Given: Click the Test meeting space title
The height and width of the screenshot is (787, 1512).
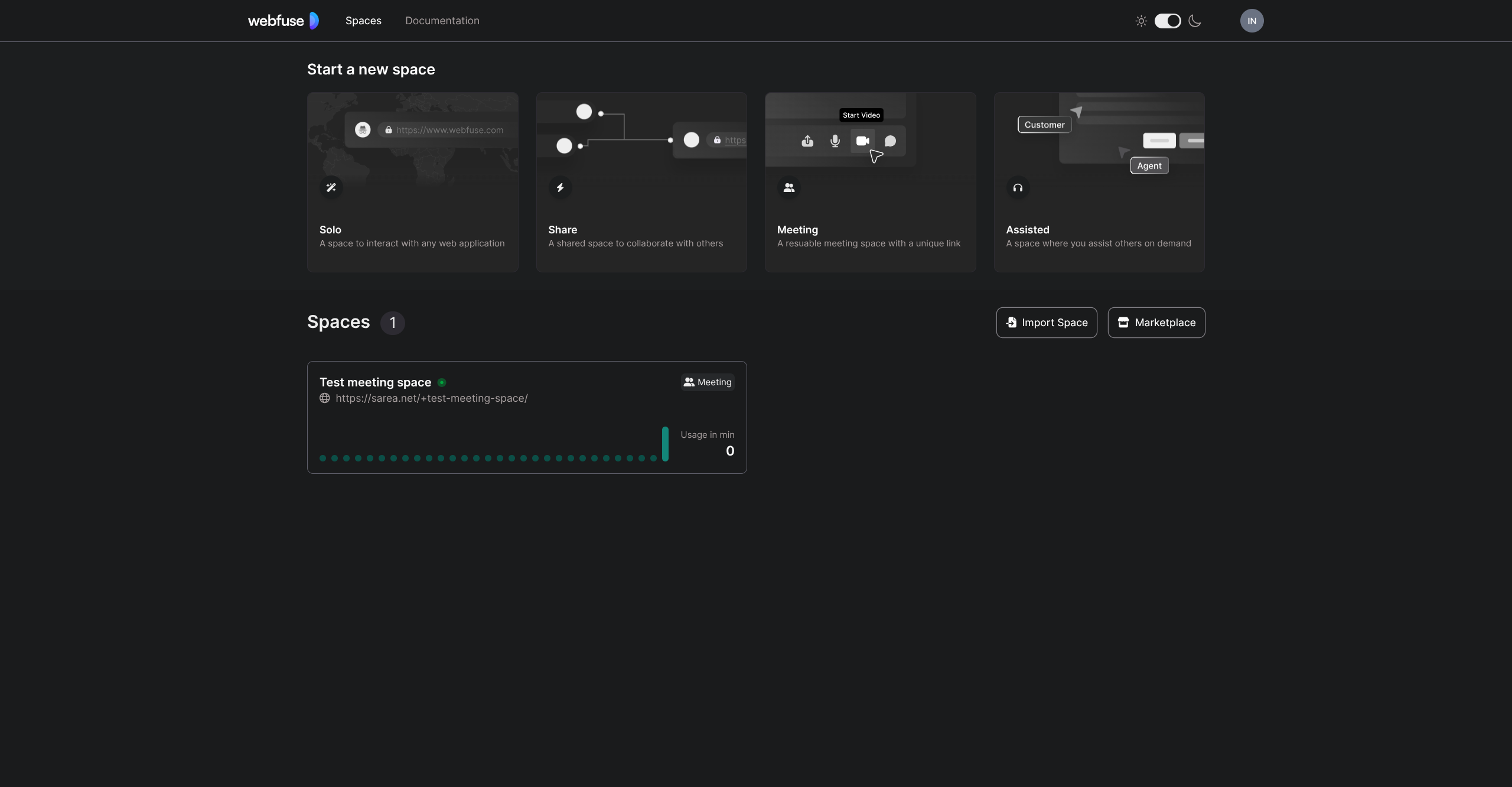Looking at the screenshot, I should (x=375, y=382).
